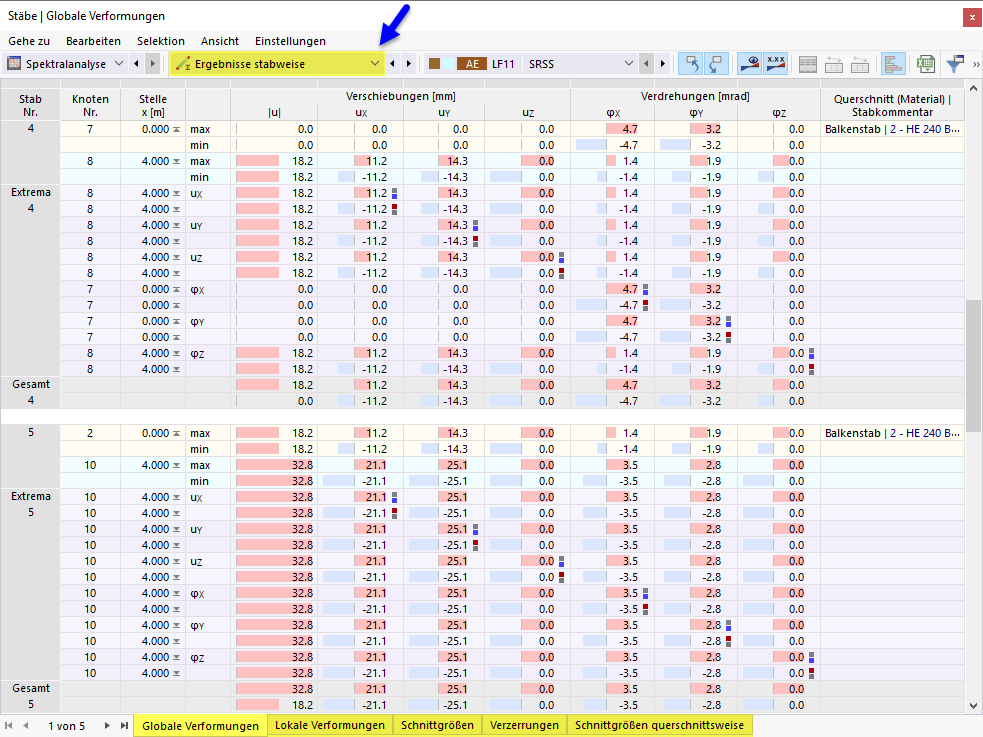Open the LF11 SRSS load case dropdown
This screenshot has height=737, width=983.
click(629, 64)
